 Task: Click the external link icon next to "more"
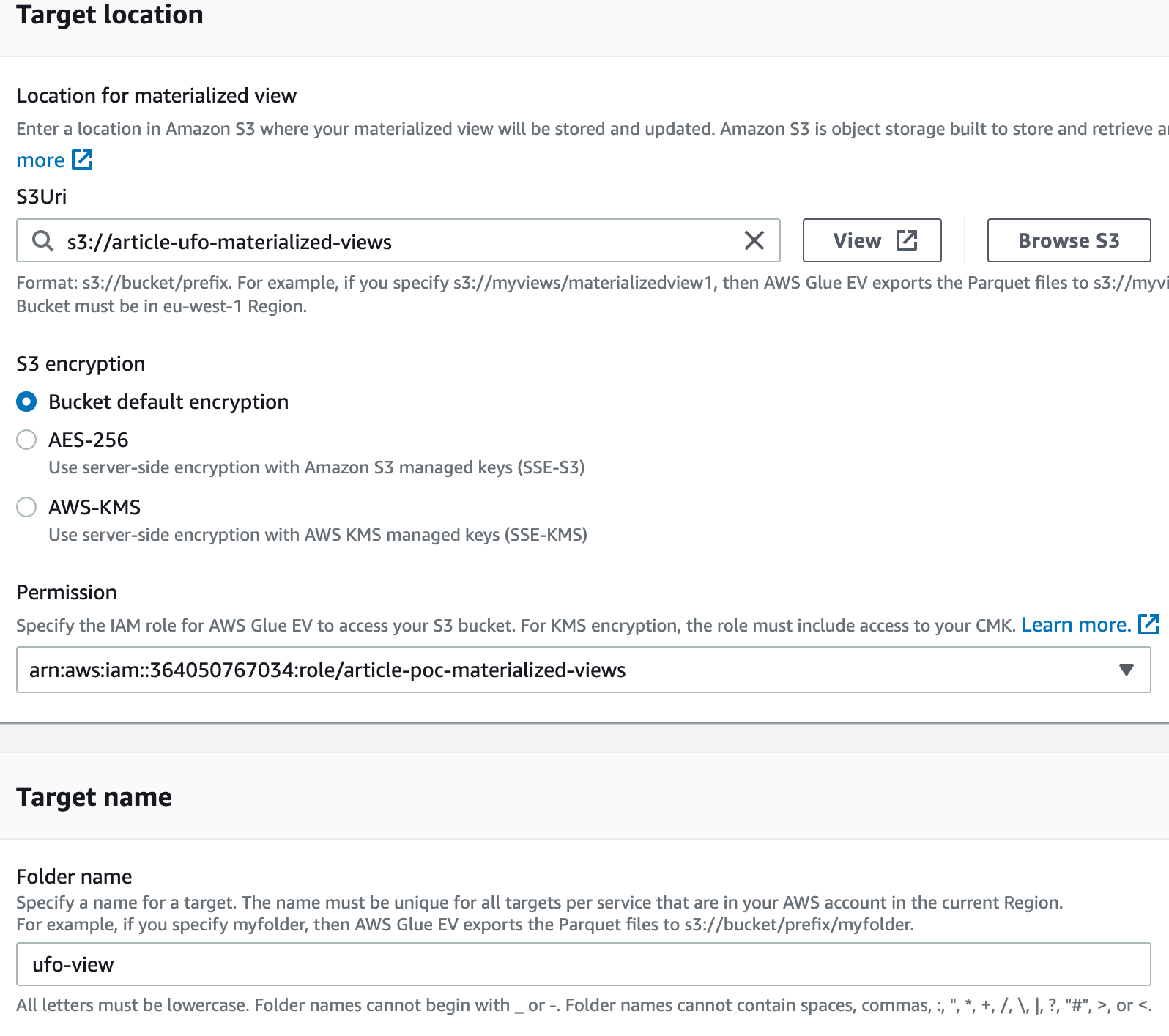[82, 160]
